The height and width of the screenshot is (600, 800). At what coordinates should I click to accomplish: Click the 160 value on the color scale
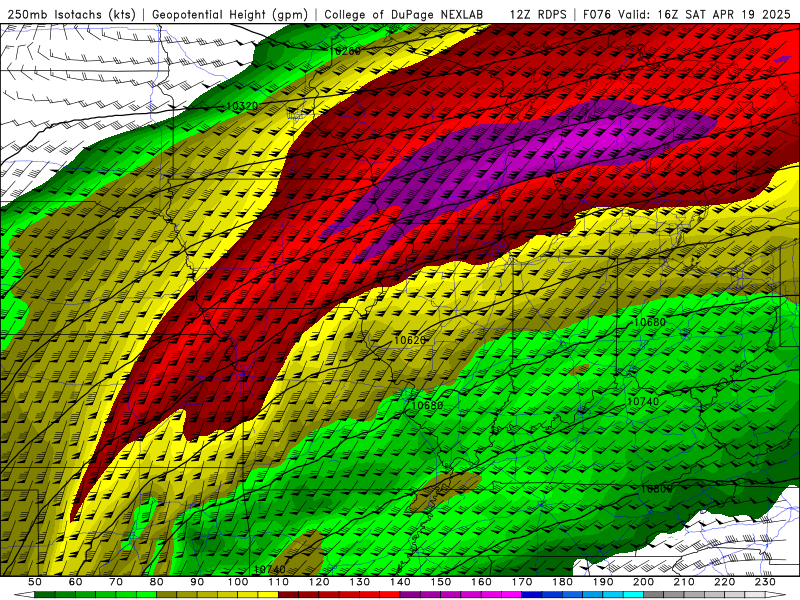[x=481, y=582]
